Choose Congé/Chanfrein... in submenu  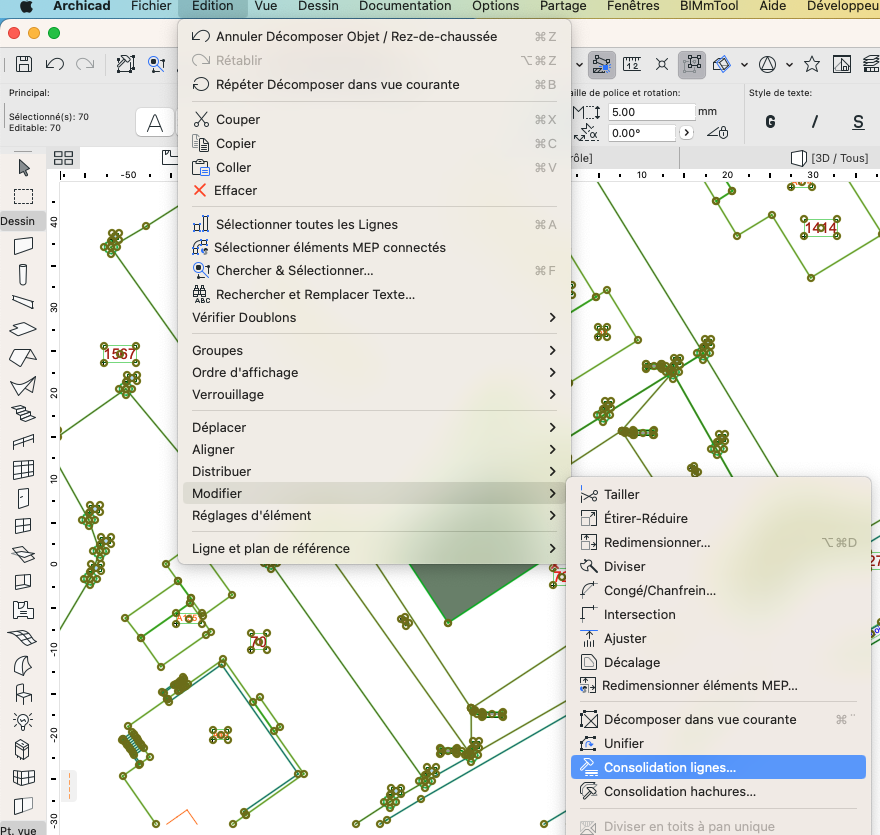point(718,590)
